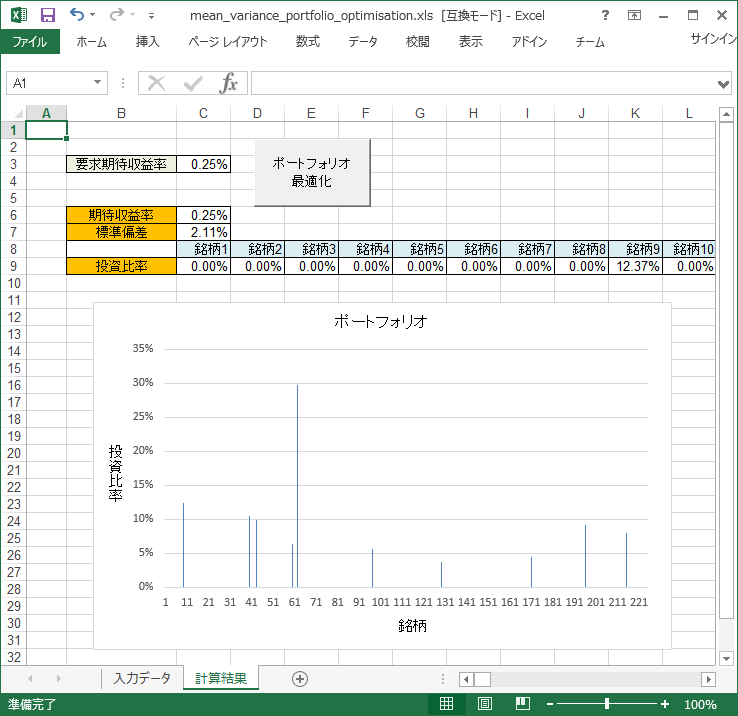Screen dimensions: 738x716
Task: Expand the formula bar
Action: [724, 83]
